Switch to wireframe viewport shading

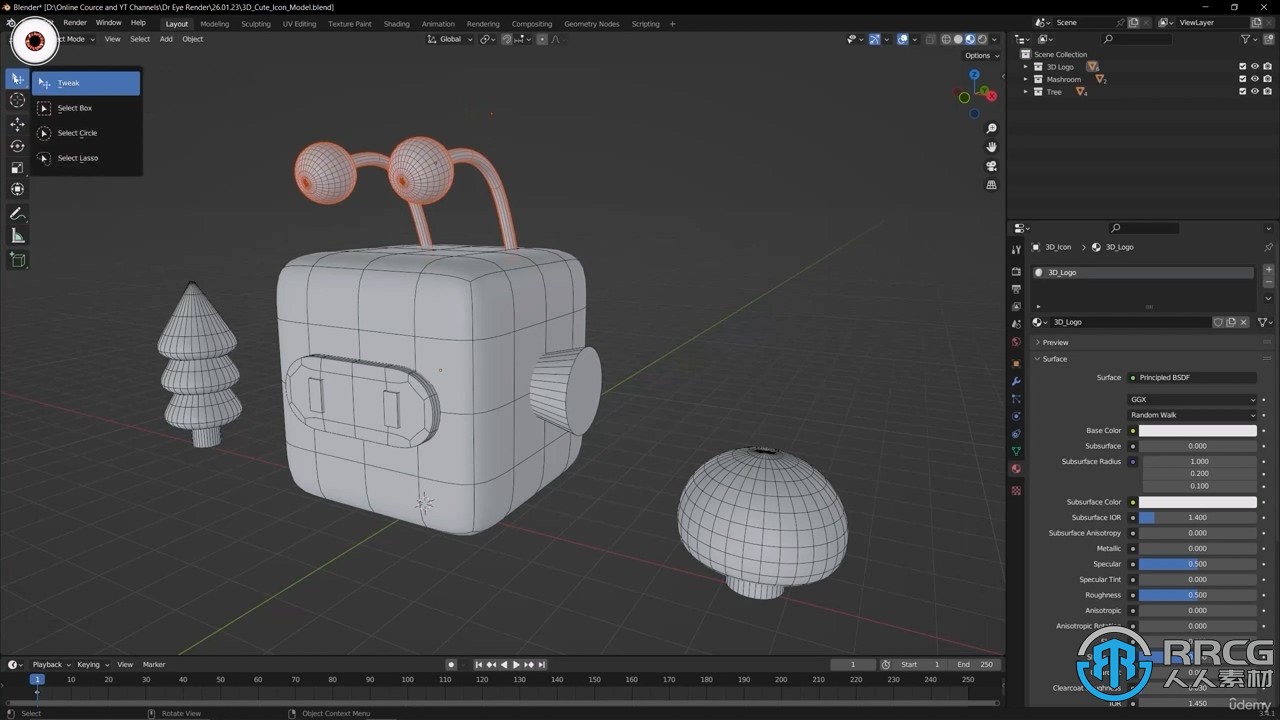point(946,39)
